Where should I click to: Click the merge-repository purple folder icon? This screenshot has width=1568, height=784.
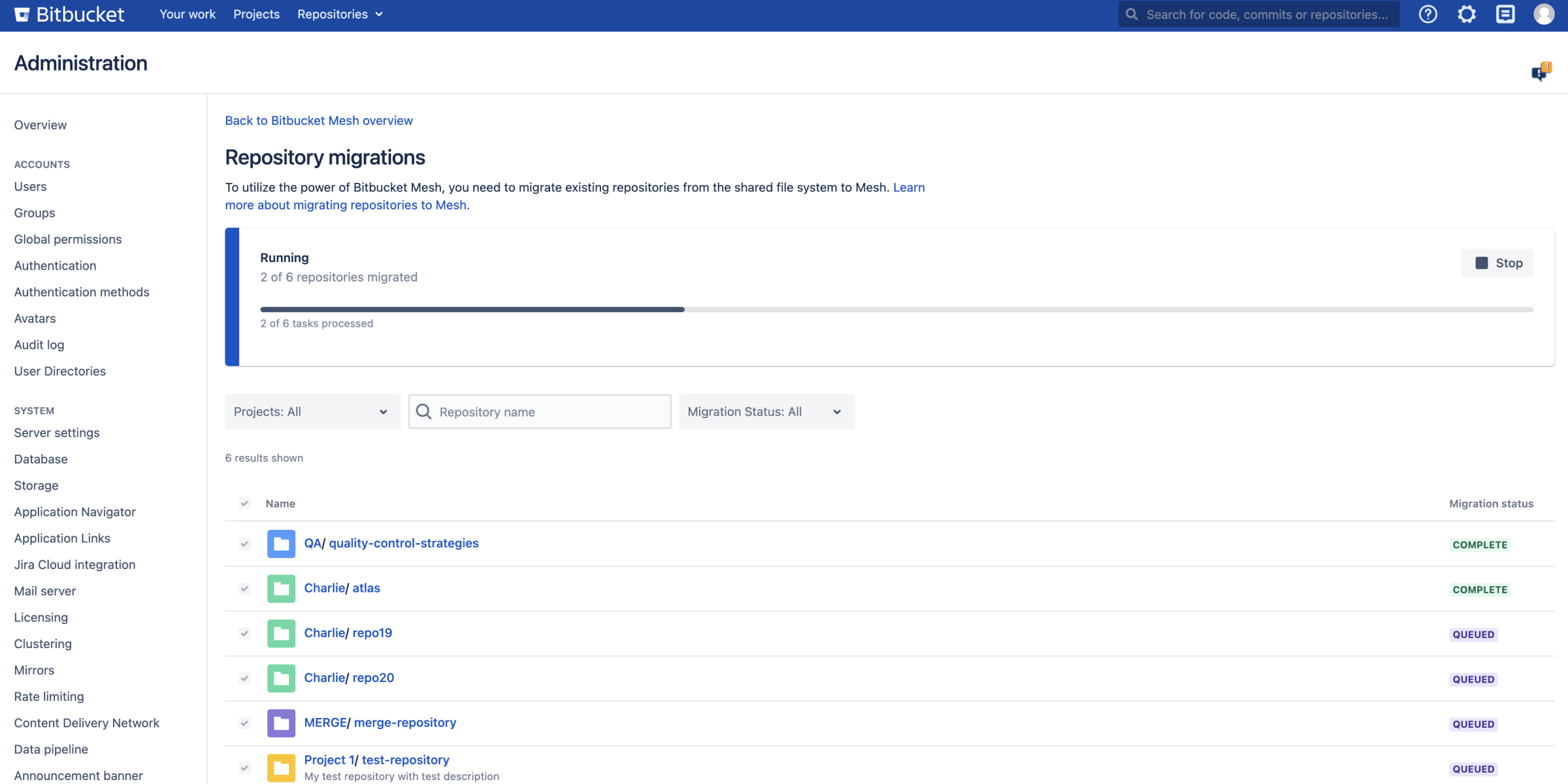[281, 723]
